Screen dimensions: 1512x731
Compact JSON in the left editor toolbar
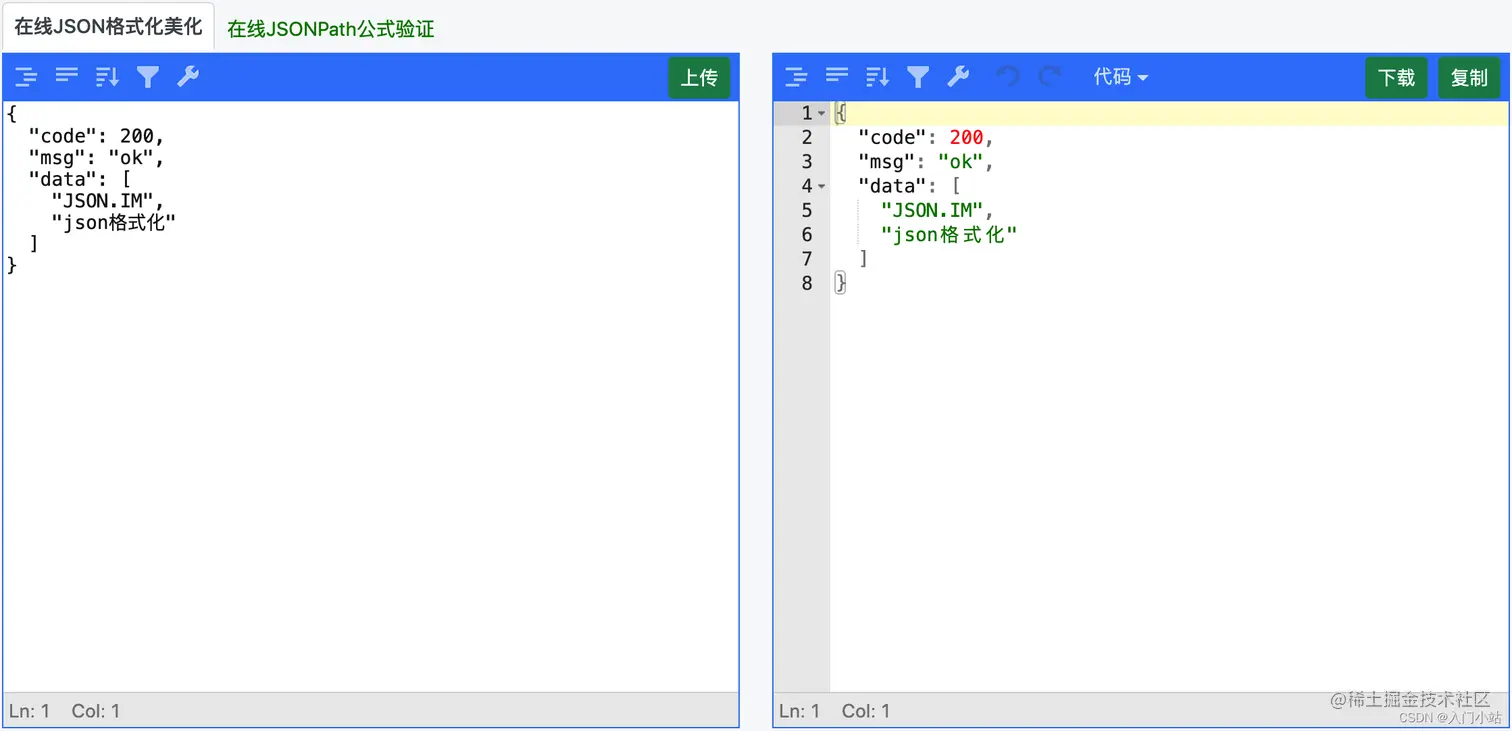[67, 75]
